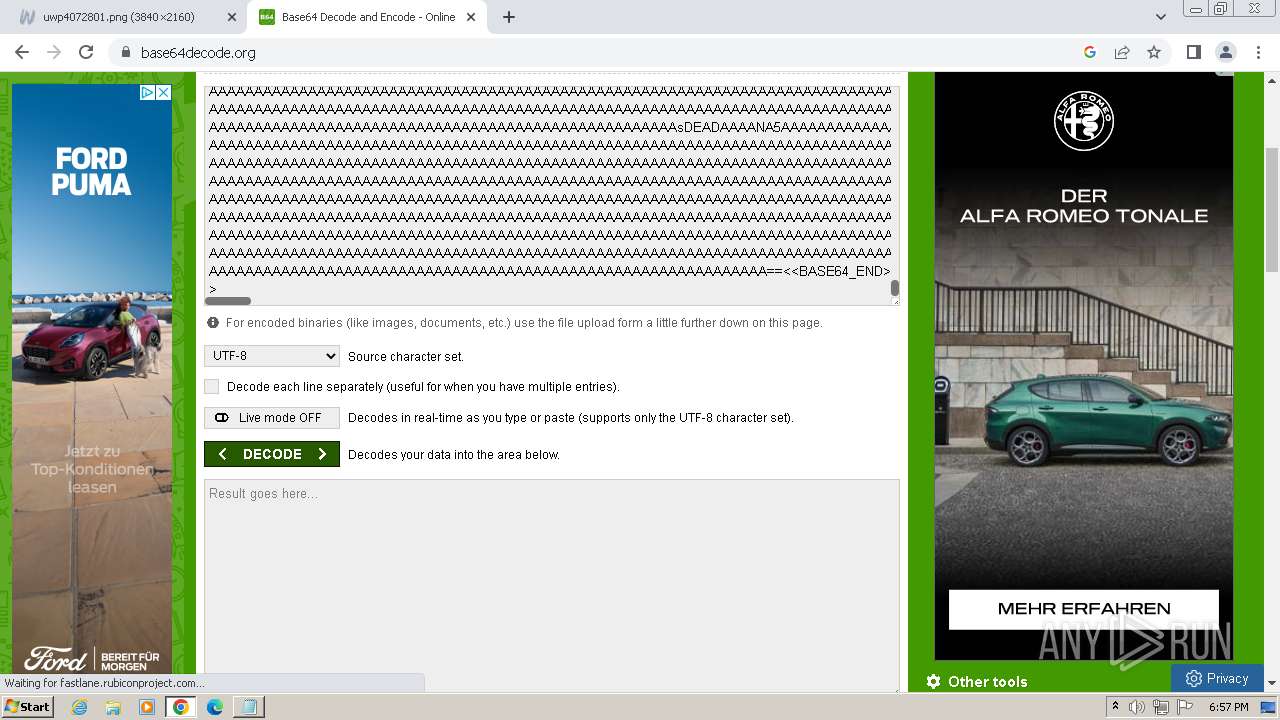This screenshot has height=720, width=1280.
Task: Click the DECODE button
Action: coord(272,454)
